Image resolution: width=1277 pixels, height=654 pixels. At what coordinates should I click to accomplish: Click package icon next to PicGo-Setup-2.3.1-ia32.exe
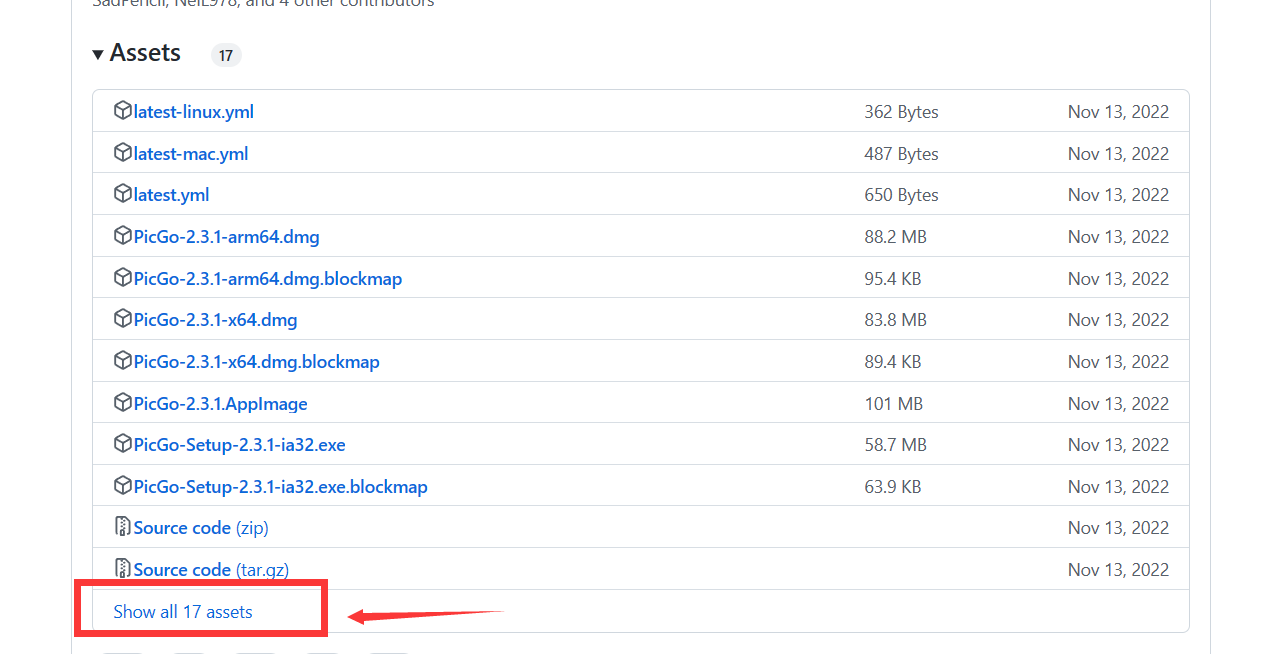click(123, 444)
